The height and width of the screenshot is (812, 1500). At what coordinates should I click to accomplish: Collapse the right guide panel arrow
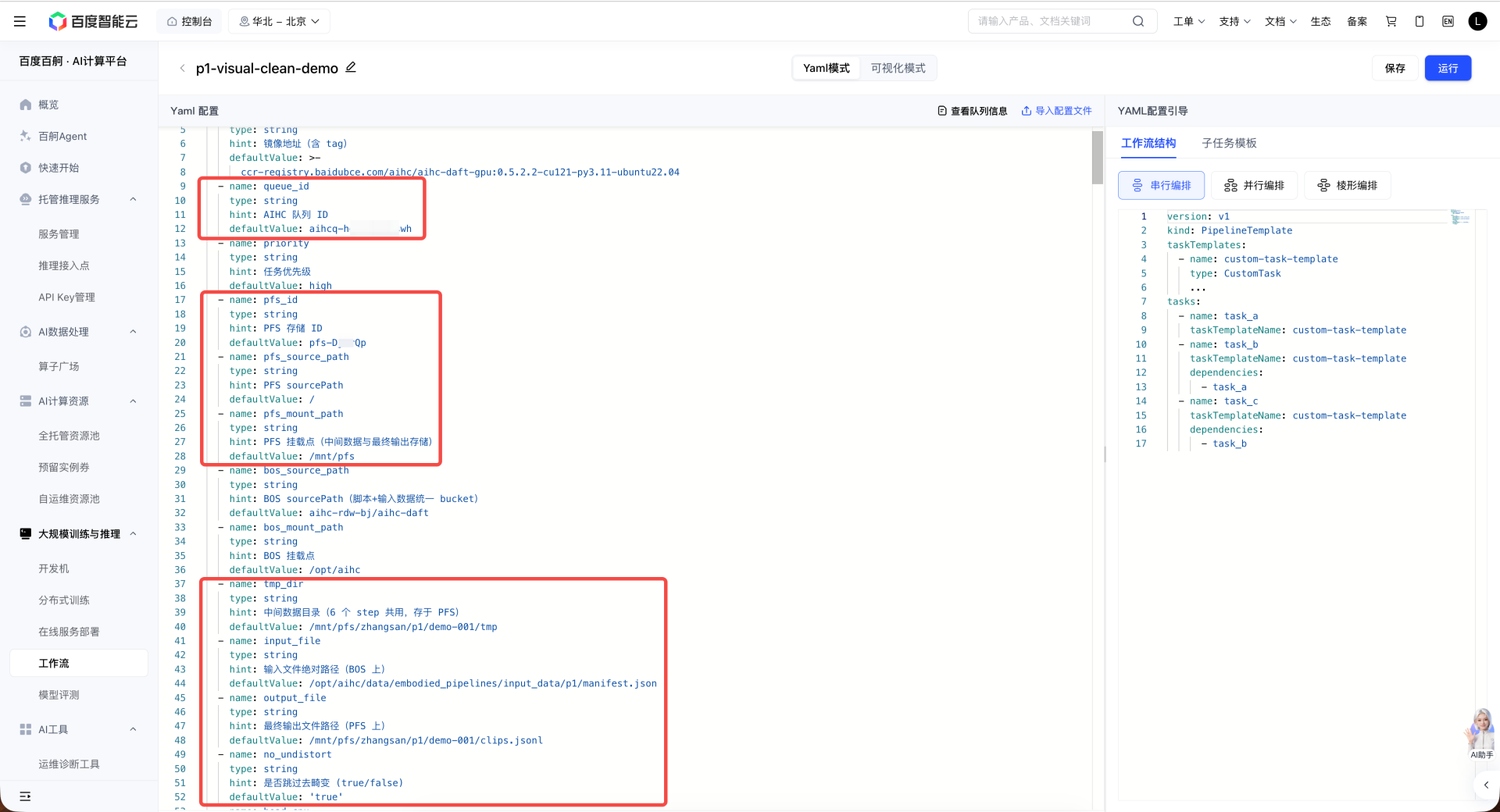[x=1486, y=785]
